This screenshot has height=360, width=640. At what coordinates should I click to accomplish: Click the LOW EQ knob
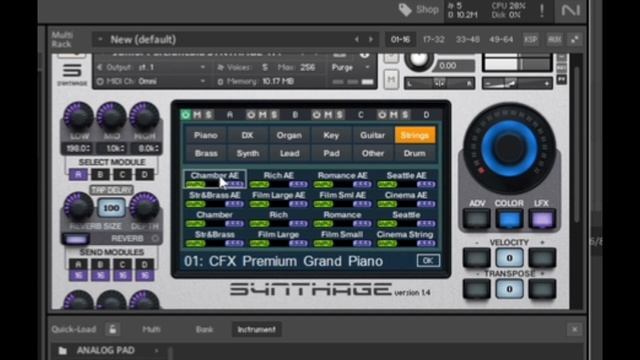click(x=78, y=116)
